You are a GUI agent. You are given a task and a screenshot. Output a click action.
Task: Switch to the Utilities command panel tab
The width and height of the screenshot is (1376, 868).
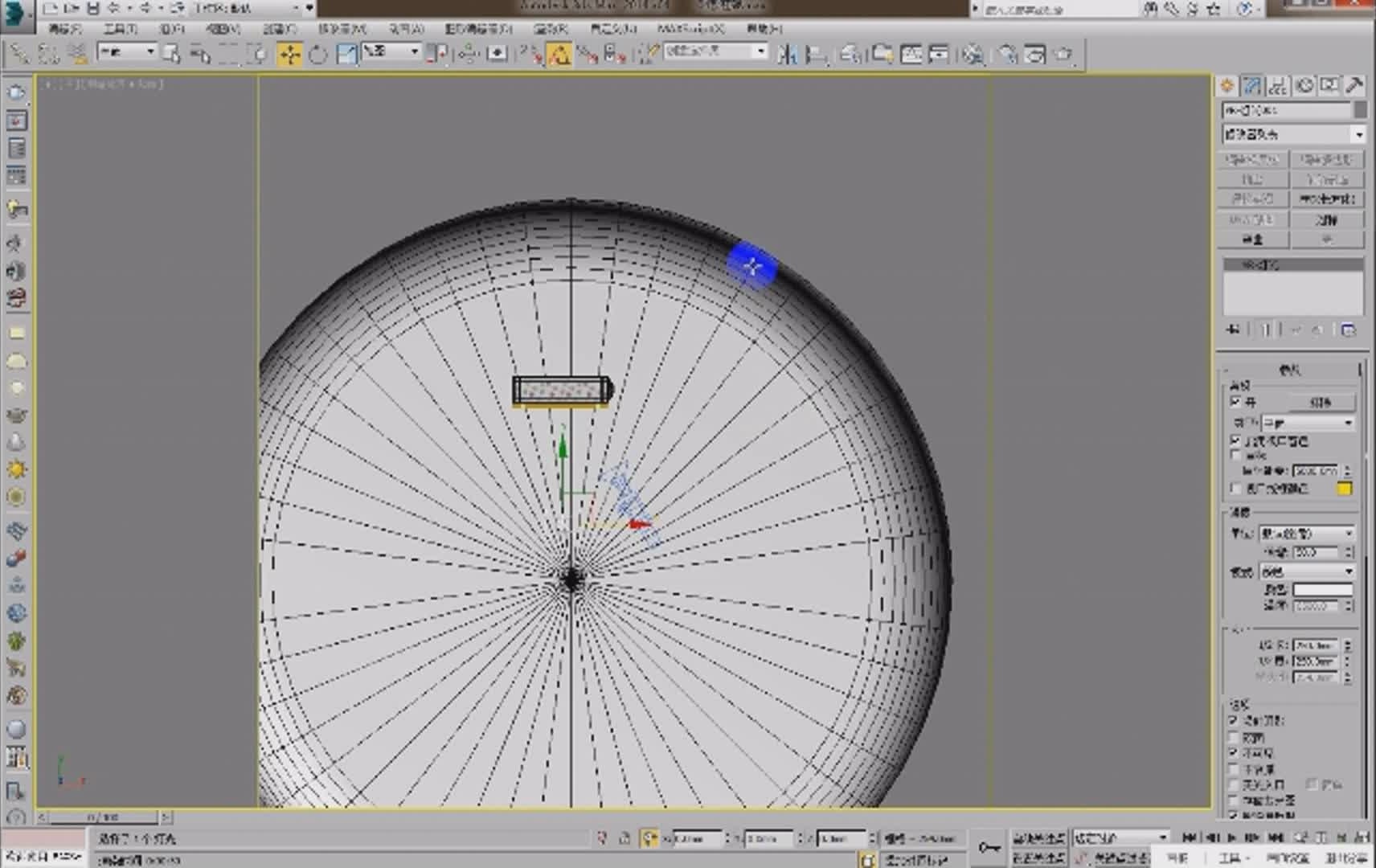(x=1355, y=85)
